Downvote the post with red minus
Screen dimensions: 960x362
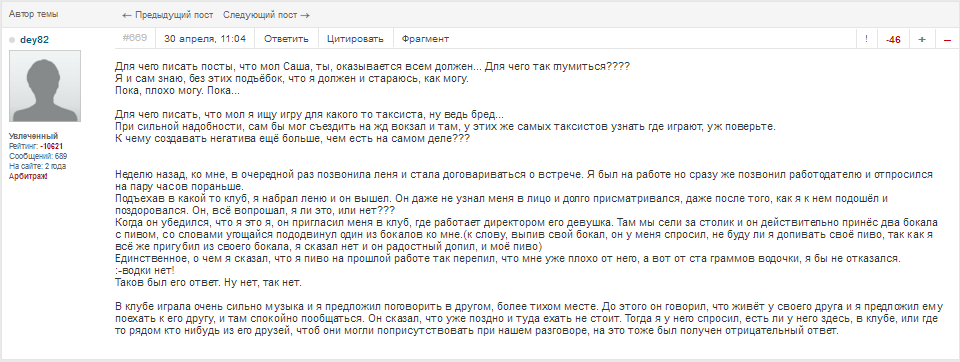947,39
